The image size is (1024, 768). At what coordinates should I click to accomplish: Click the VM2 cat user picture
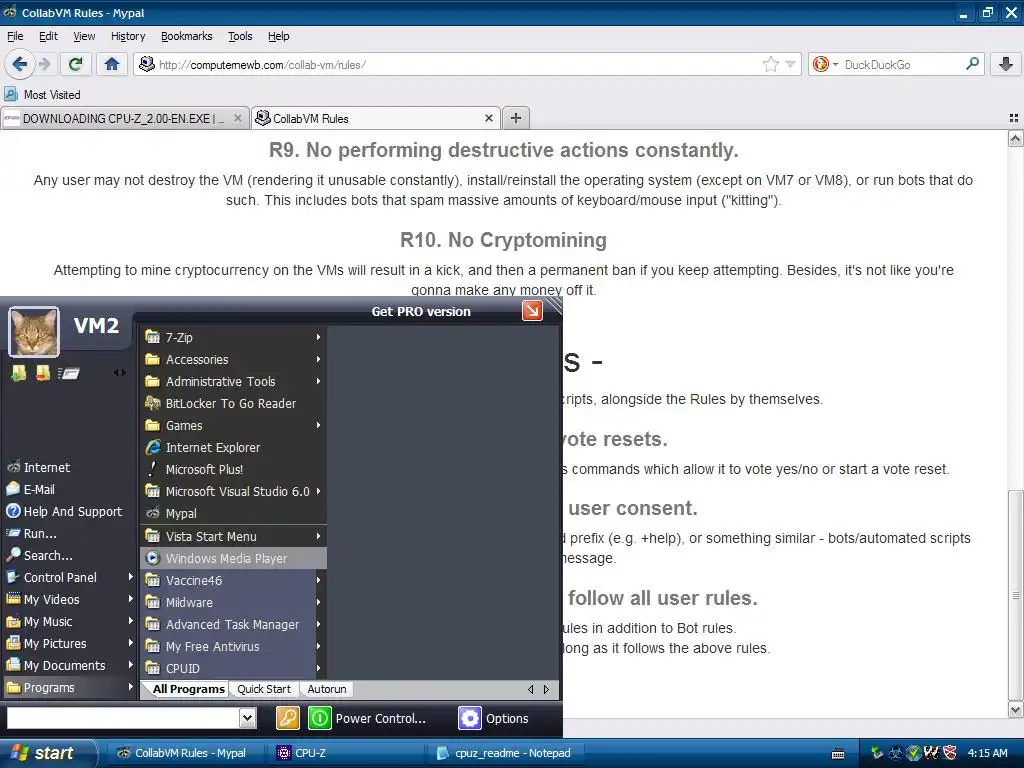(x=34, y=332)
